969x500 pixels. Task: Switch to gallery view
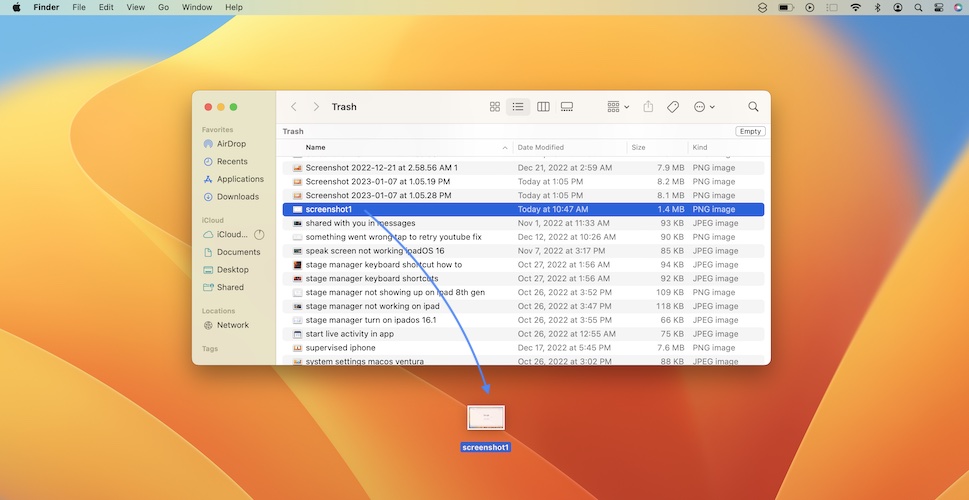click(567, 107)
